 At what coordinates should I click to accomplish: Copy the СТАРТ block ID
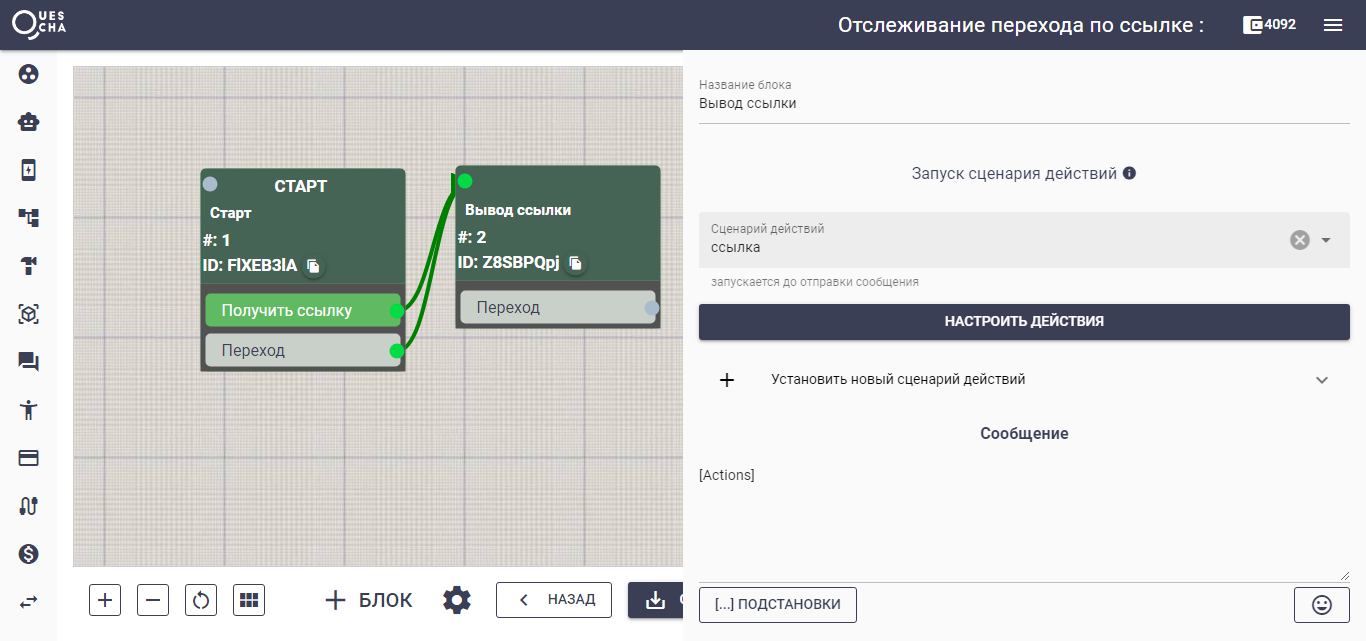(x=311, y=266)
